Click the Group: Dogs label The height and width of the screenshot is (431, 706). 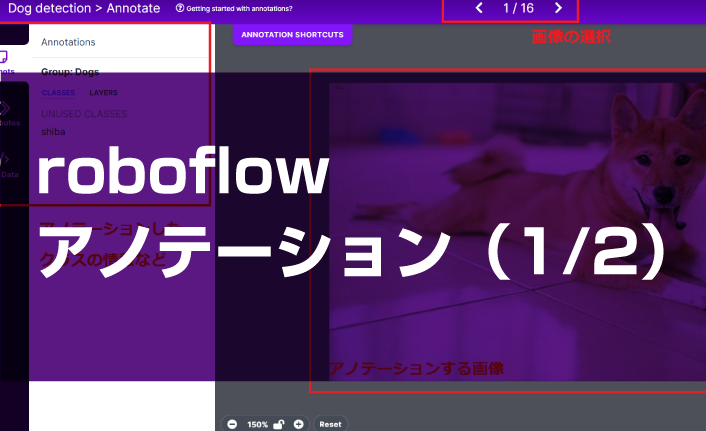(x=70, y=72)
